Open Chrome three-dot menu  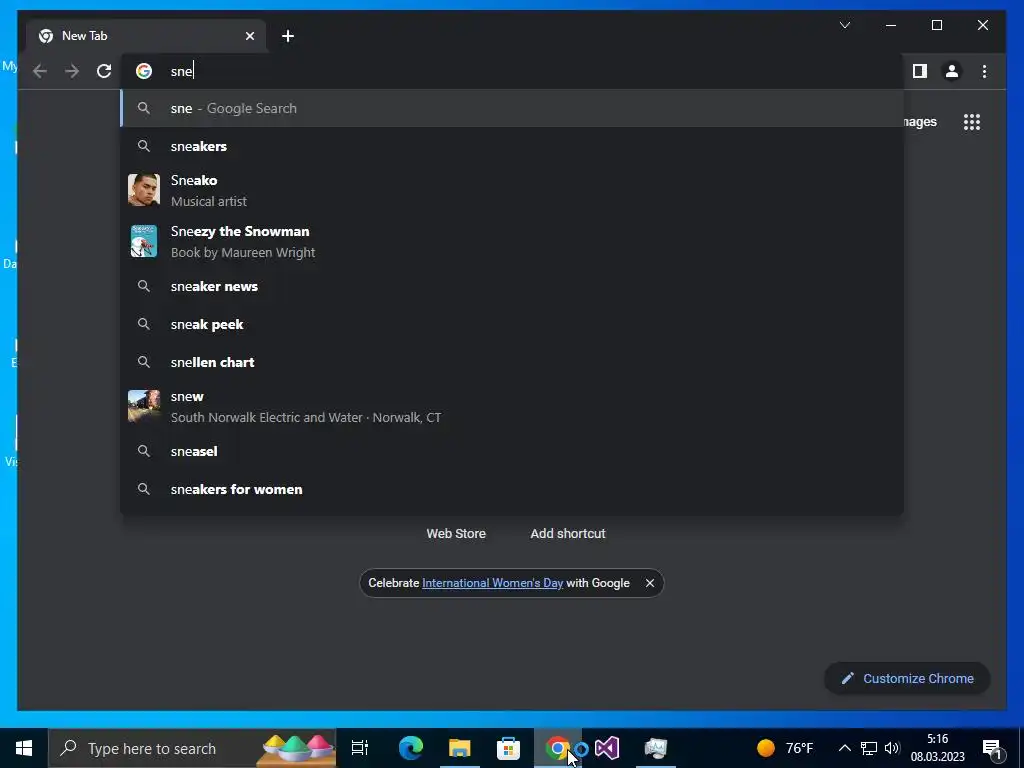[984, 71]
